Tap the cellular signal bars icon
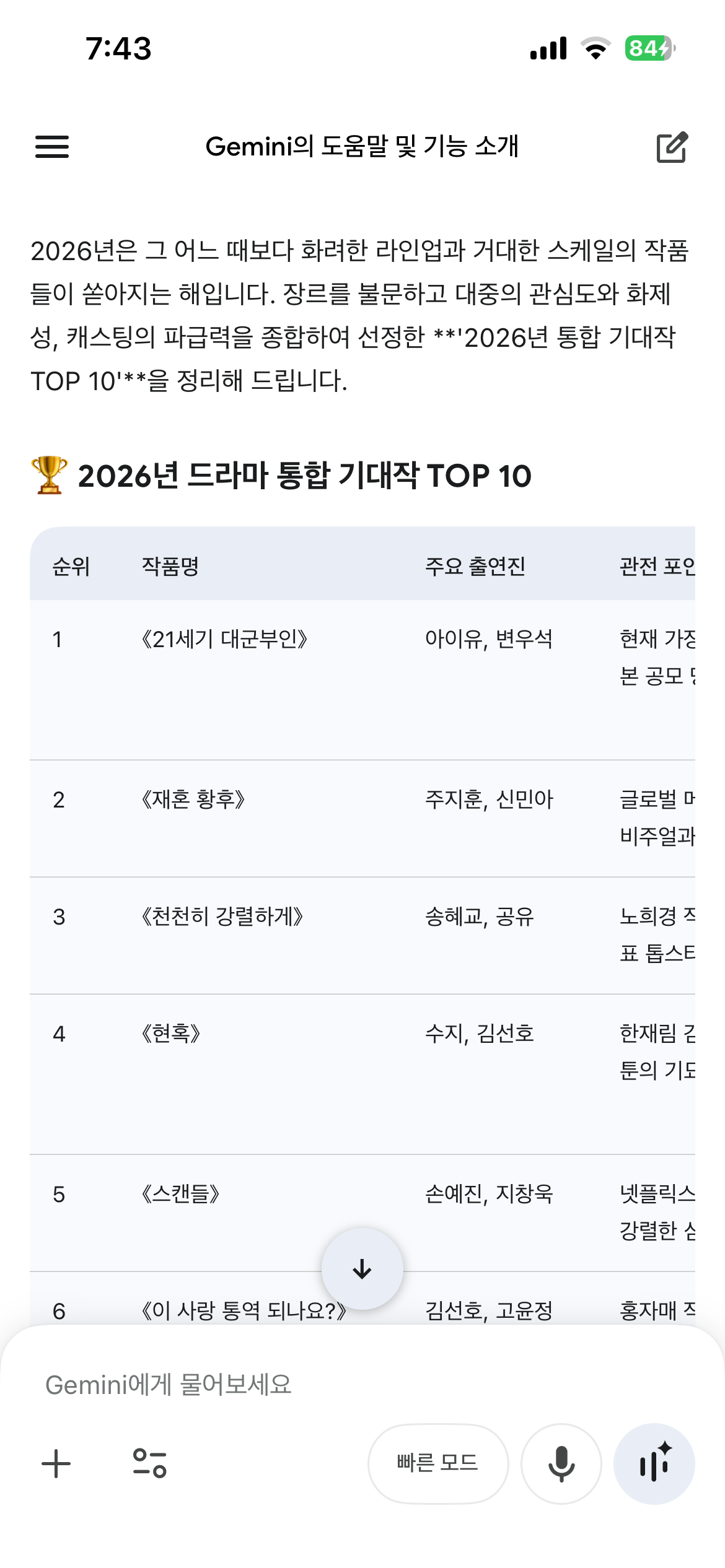This screenshot has height=1568, width=725. click(548, 48)
